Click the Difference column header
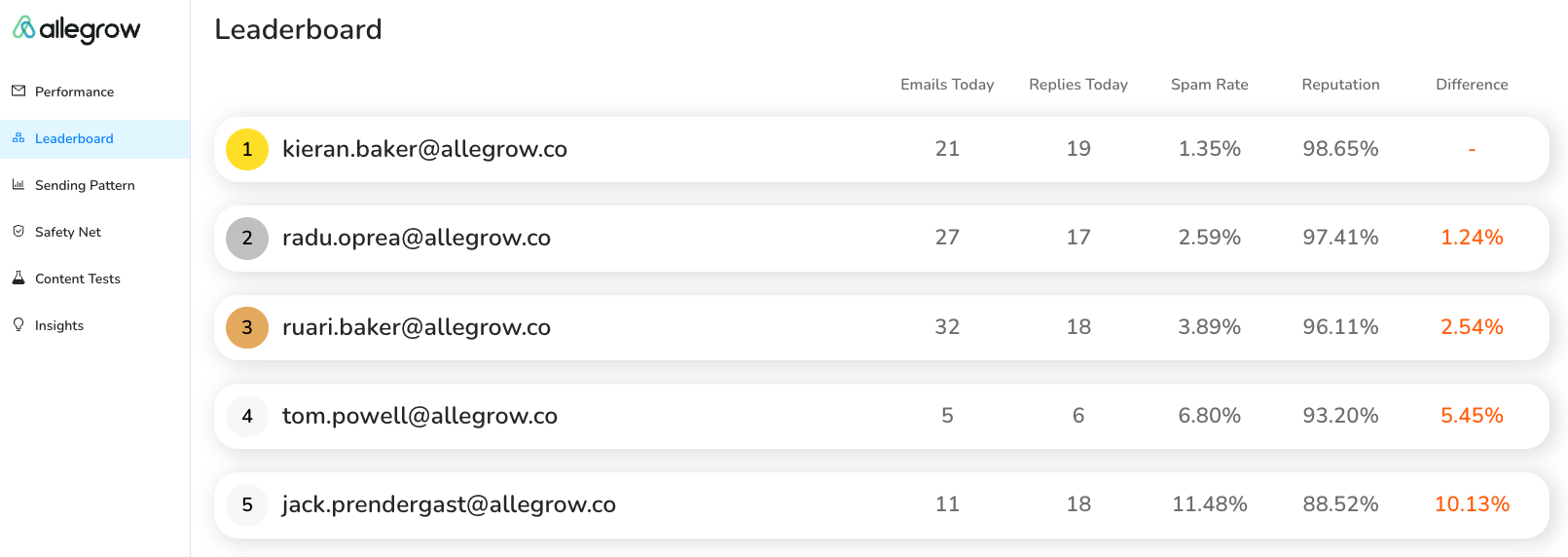The height and width of the screenshot is (557, 1568). [1472, 85]
